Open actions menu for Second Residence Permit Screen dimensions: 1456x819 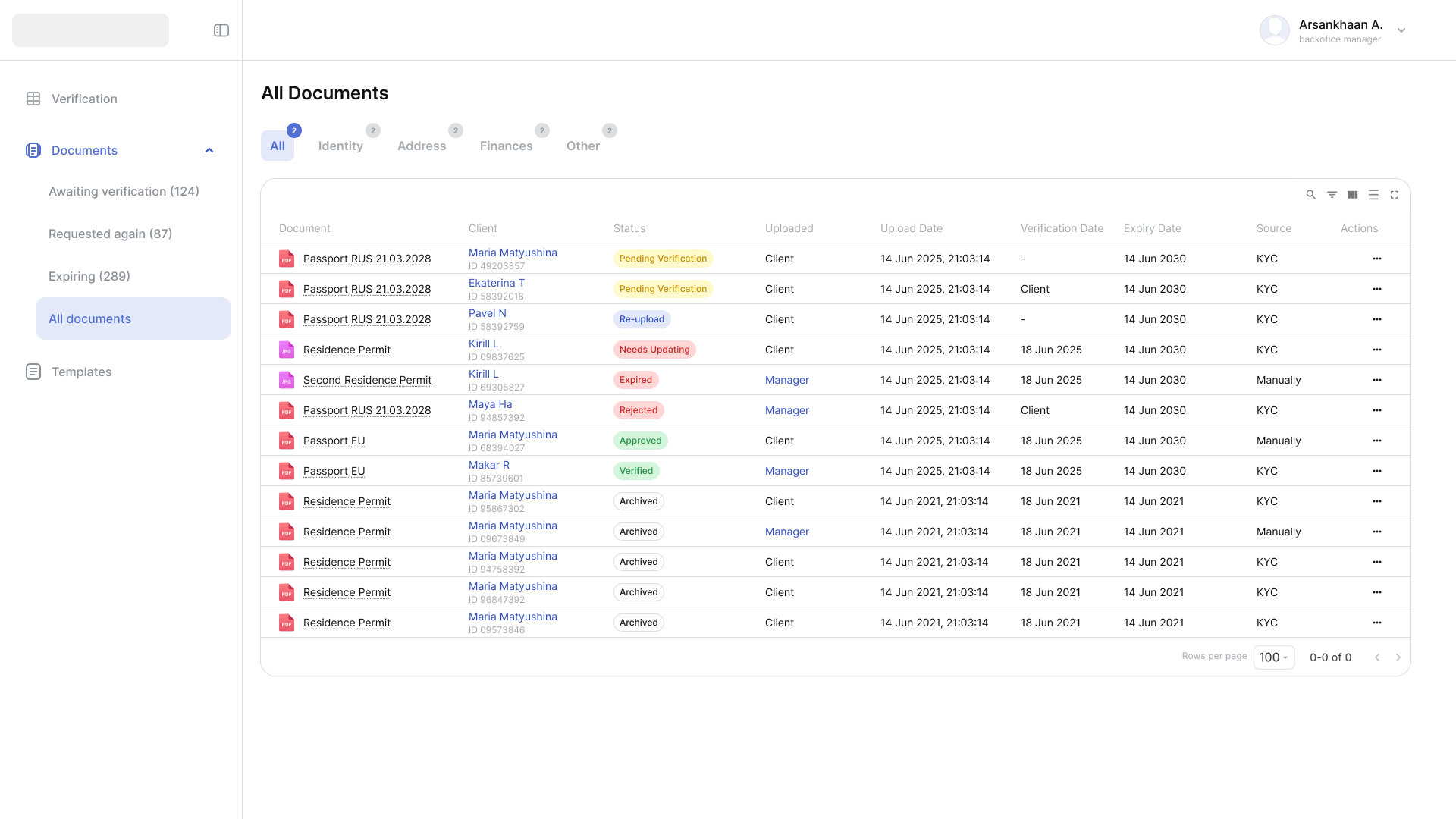point(1376,380)
